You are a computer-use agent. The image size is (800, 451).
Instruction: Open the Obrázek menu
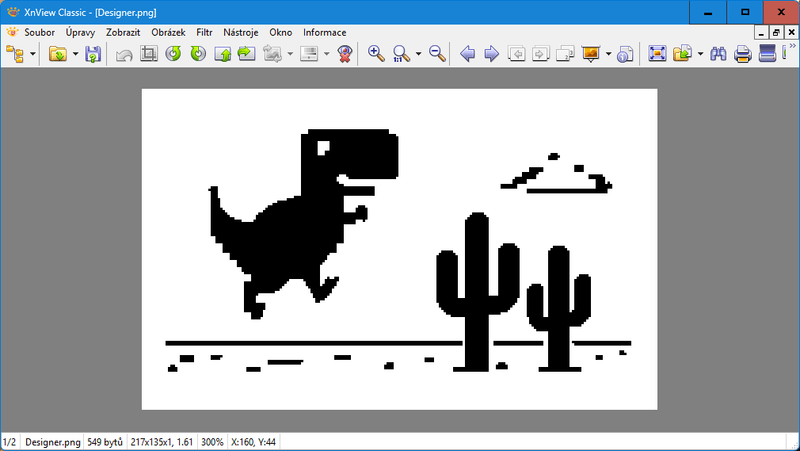click(x=168, y=32)
